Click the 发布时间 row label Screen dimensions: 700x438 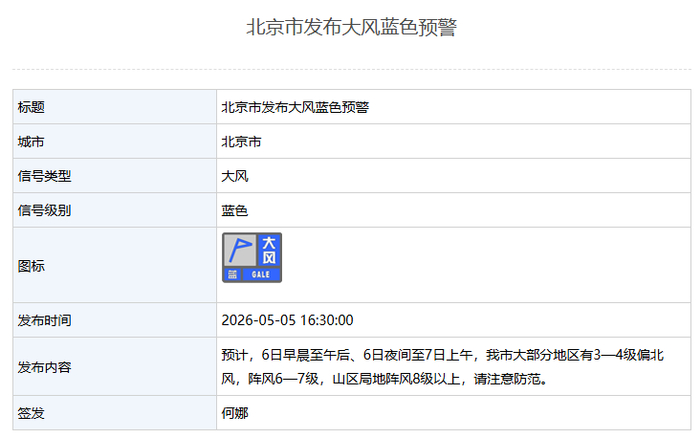click(45, 321)
